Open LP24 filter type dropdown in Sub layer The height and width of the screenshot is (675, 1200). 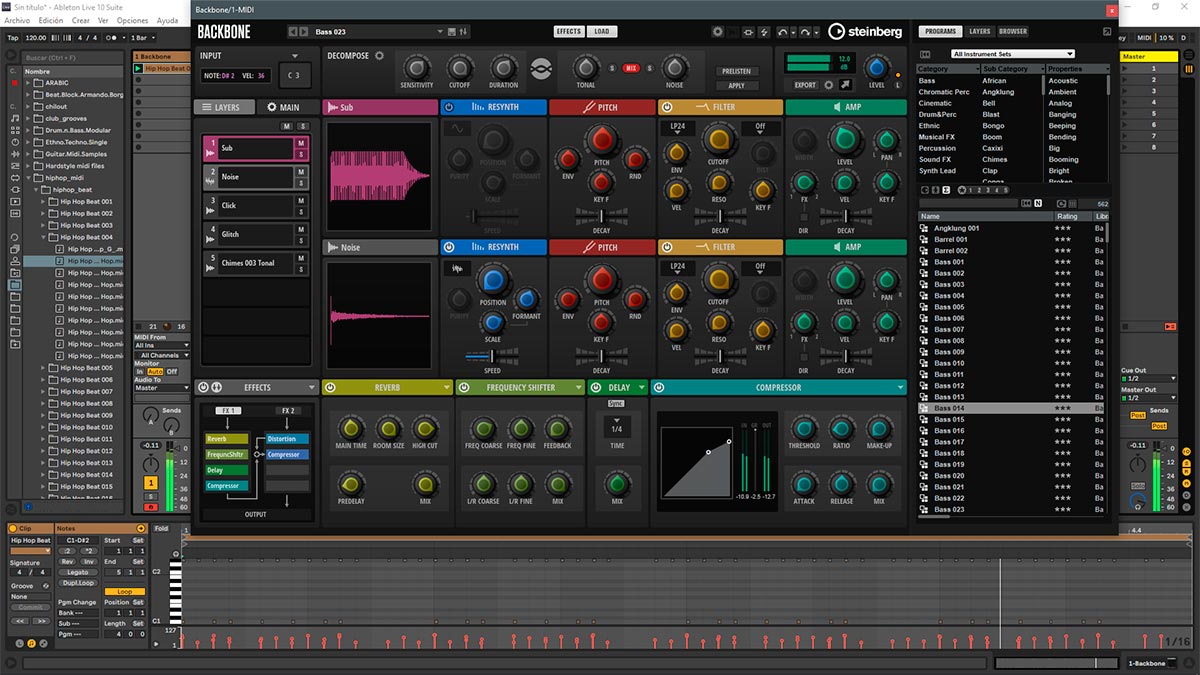tap(678, 127)
